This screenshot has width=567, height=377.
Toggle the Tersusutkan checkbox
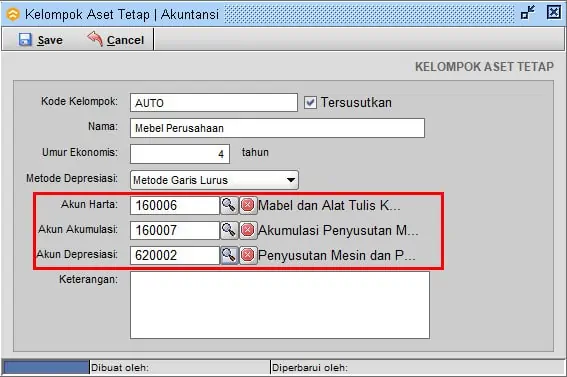(310, 103)
